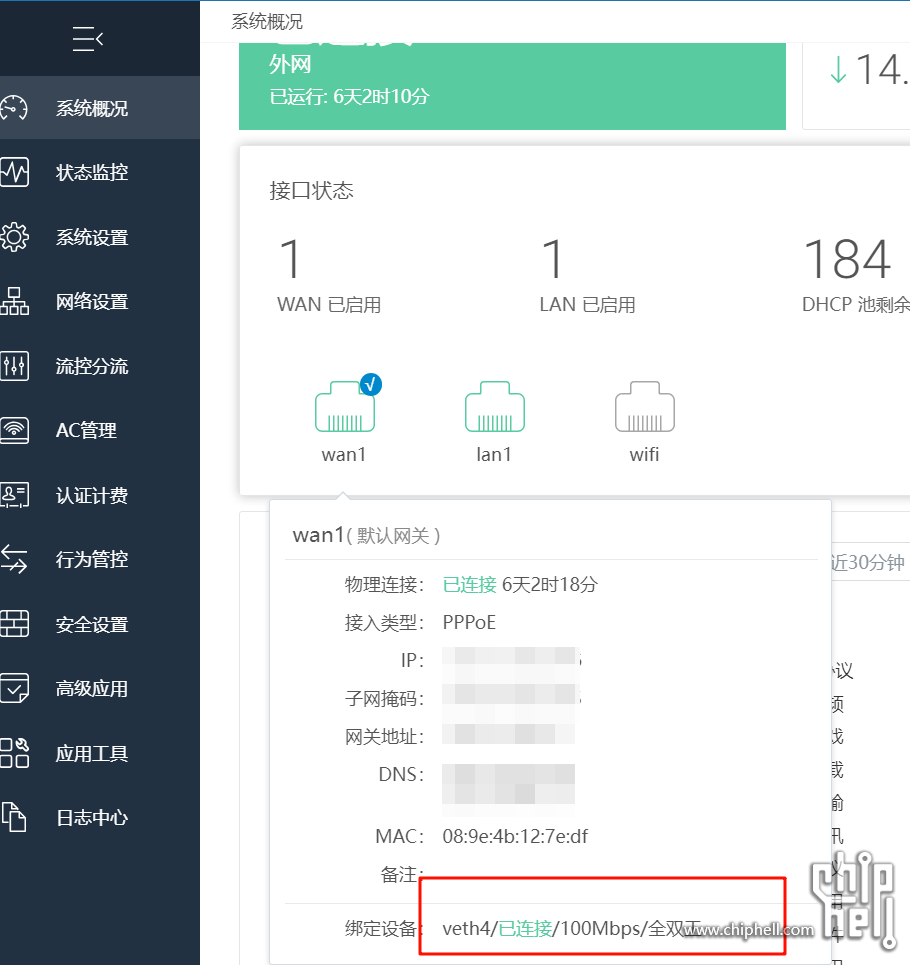Click the 已运行: 6天2时10分 uptime text

pyautogui.click(x=349, y=97)
